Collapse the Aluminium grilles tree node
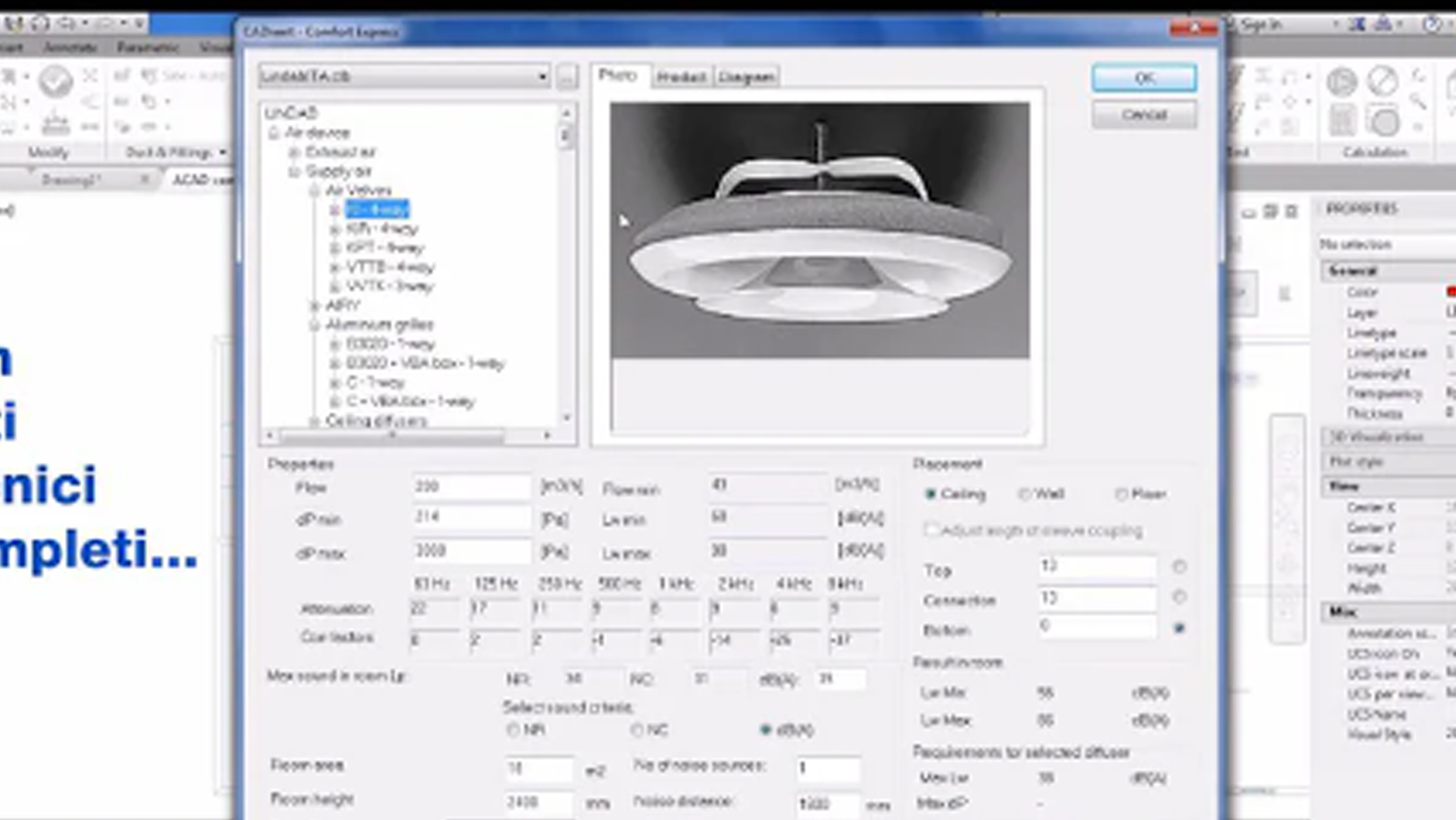 [314, 325]
